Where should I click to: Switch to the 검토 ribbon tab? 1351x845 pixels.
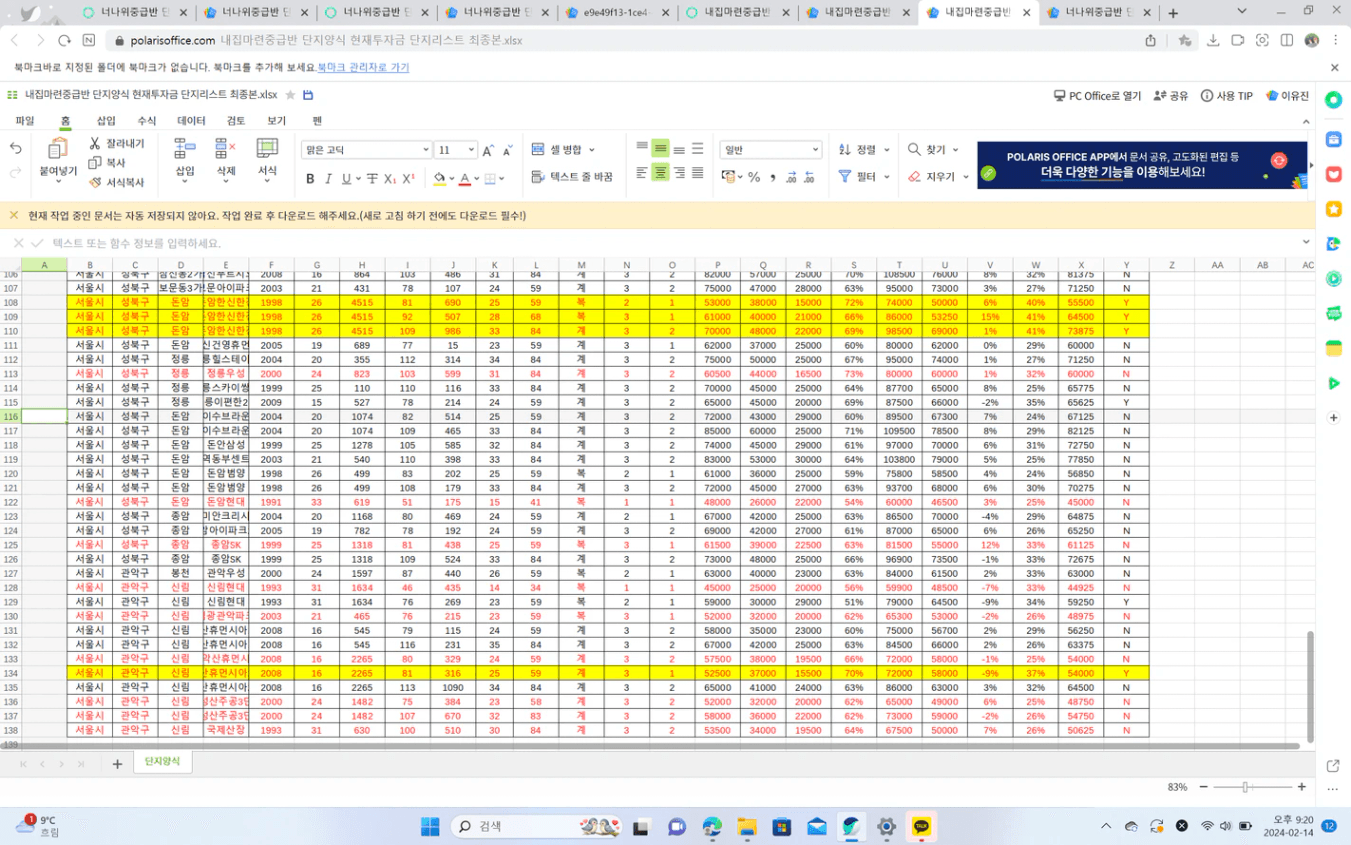[236, 121]
